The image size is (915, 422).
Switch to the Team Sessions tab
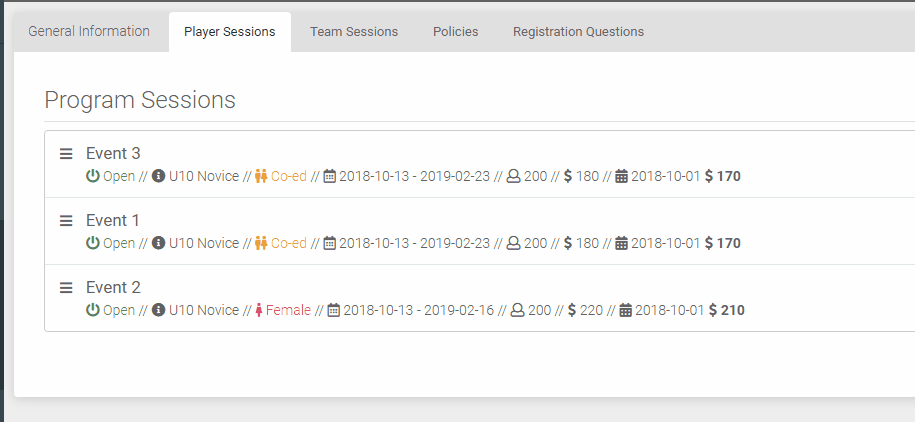(354, 31)
